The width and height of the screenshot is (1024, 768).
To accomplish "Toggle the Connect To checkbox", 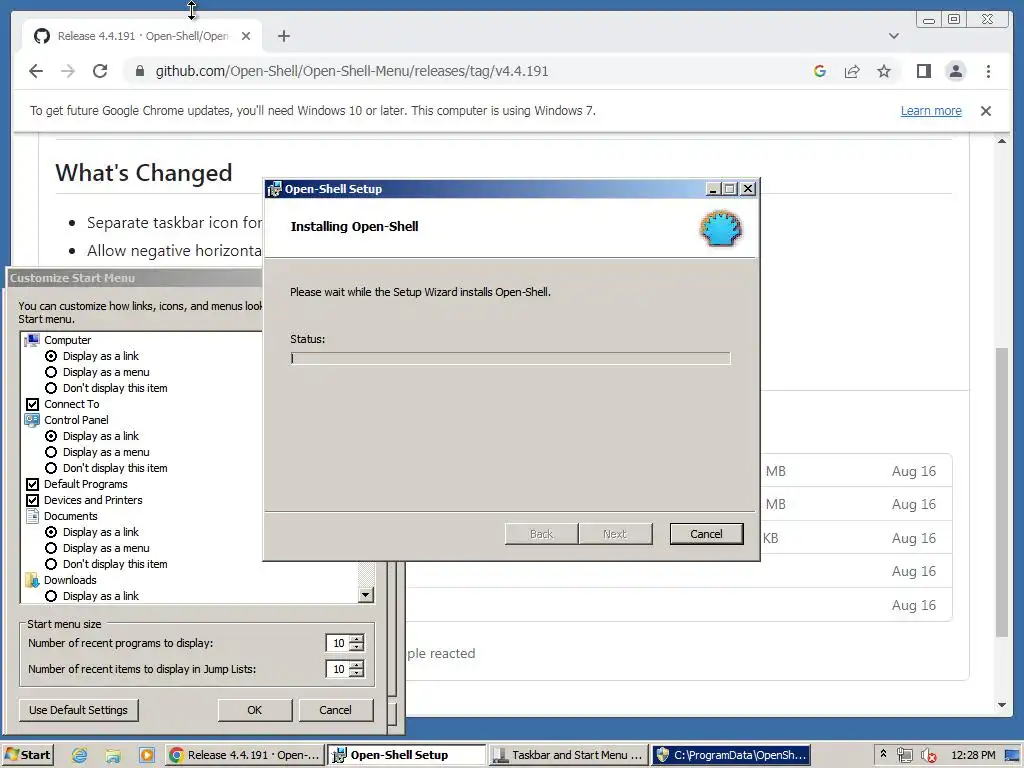I will pos(32,404).
